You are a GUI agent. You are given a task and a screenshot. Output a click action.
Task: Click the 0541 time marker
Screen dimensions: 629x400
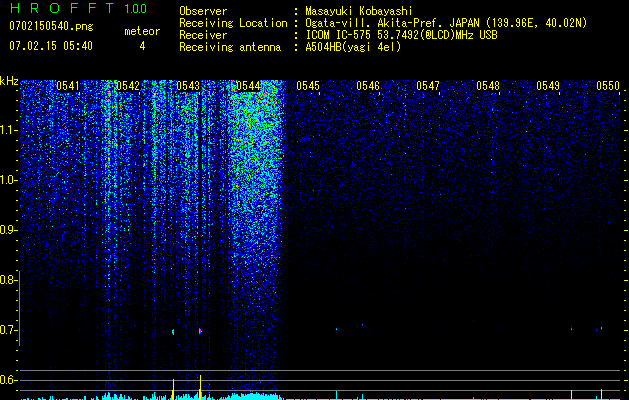68,86
